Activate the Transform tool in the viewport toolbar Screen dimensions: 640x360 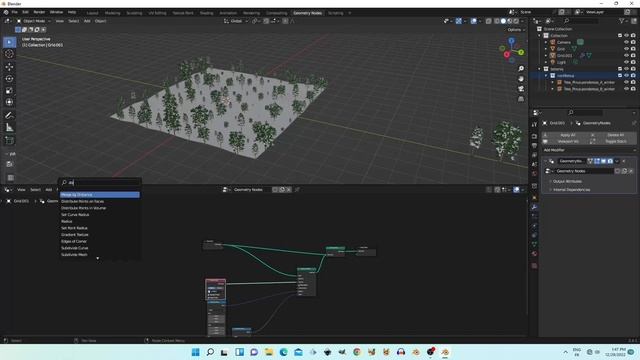pos(9,102)
